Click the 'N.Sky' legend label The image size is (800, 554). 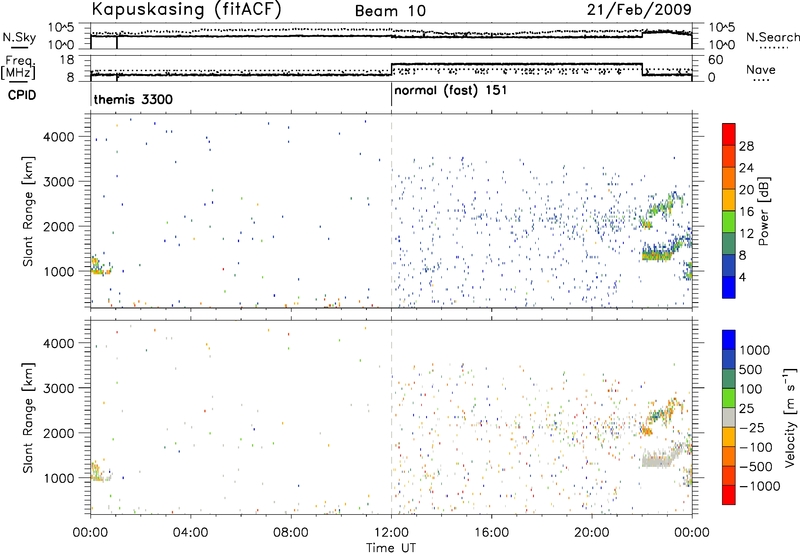point(19,37)
